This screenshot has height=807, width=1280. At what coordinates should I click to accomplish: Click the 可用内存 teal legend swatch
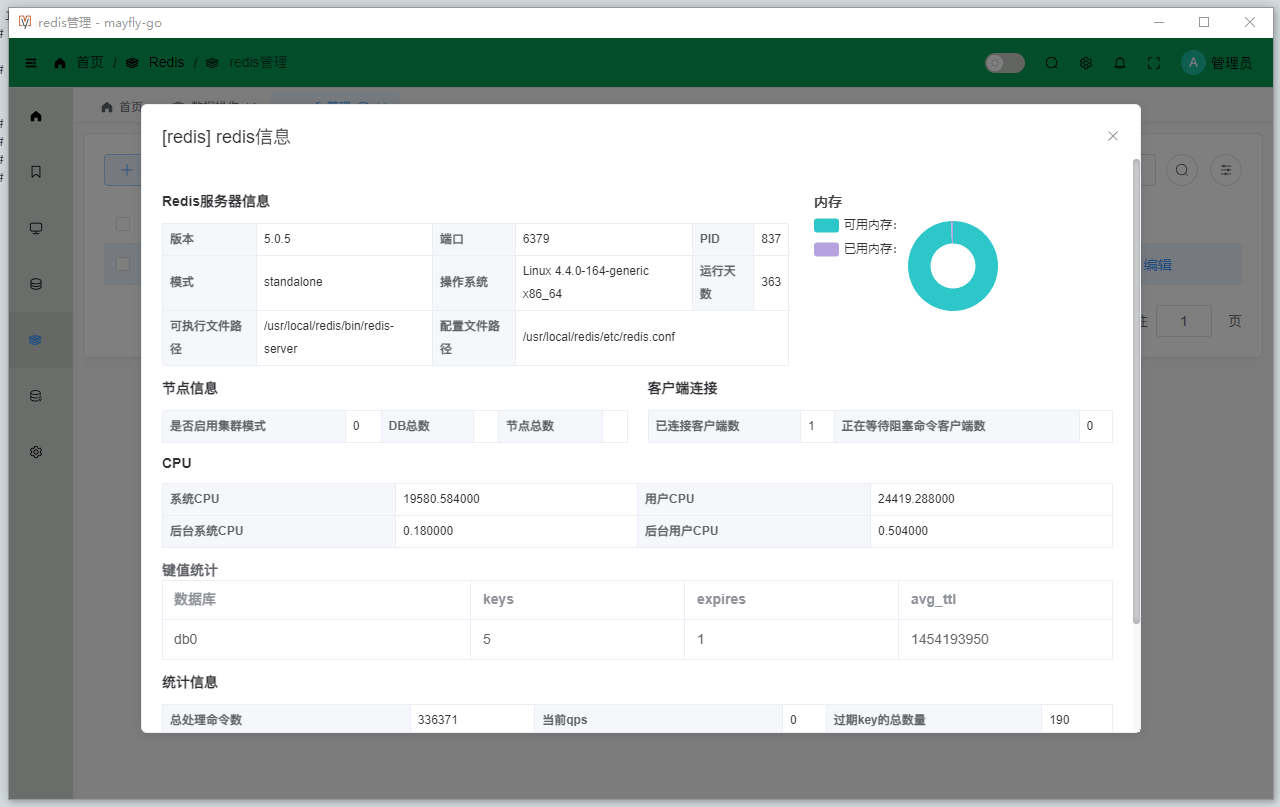(x=826, y=225)
